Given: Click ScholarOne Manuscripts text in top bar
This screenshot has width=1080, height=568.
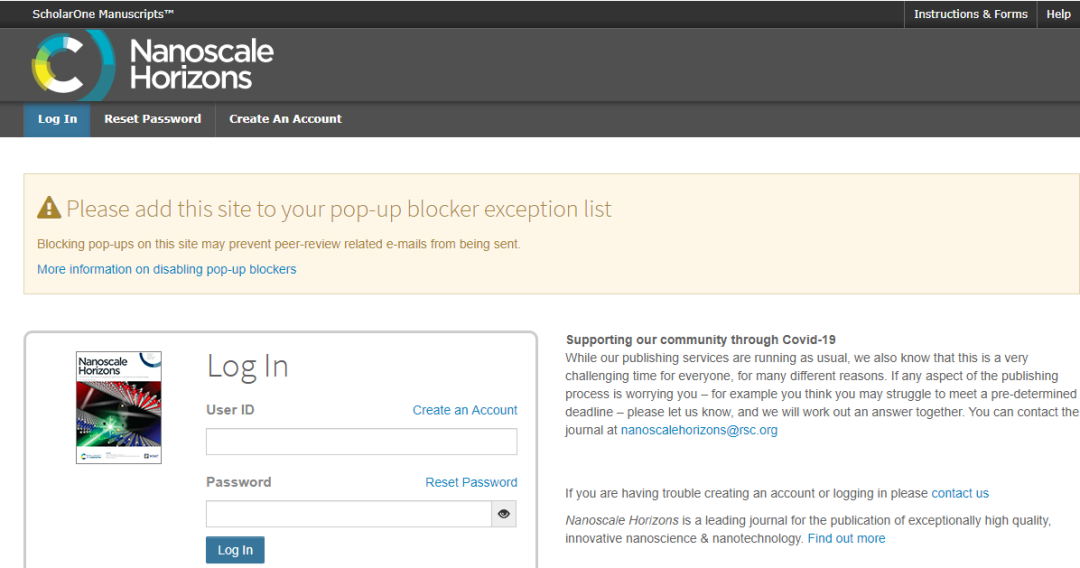Looking at the screenshot, I should tap(103, 14).
